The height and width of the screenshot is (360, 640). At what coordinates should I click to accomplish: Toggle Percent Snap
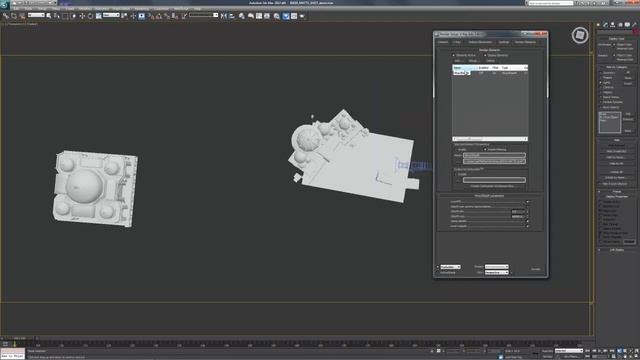click(x=167, y=16)
